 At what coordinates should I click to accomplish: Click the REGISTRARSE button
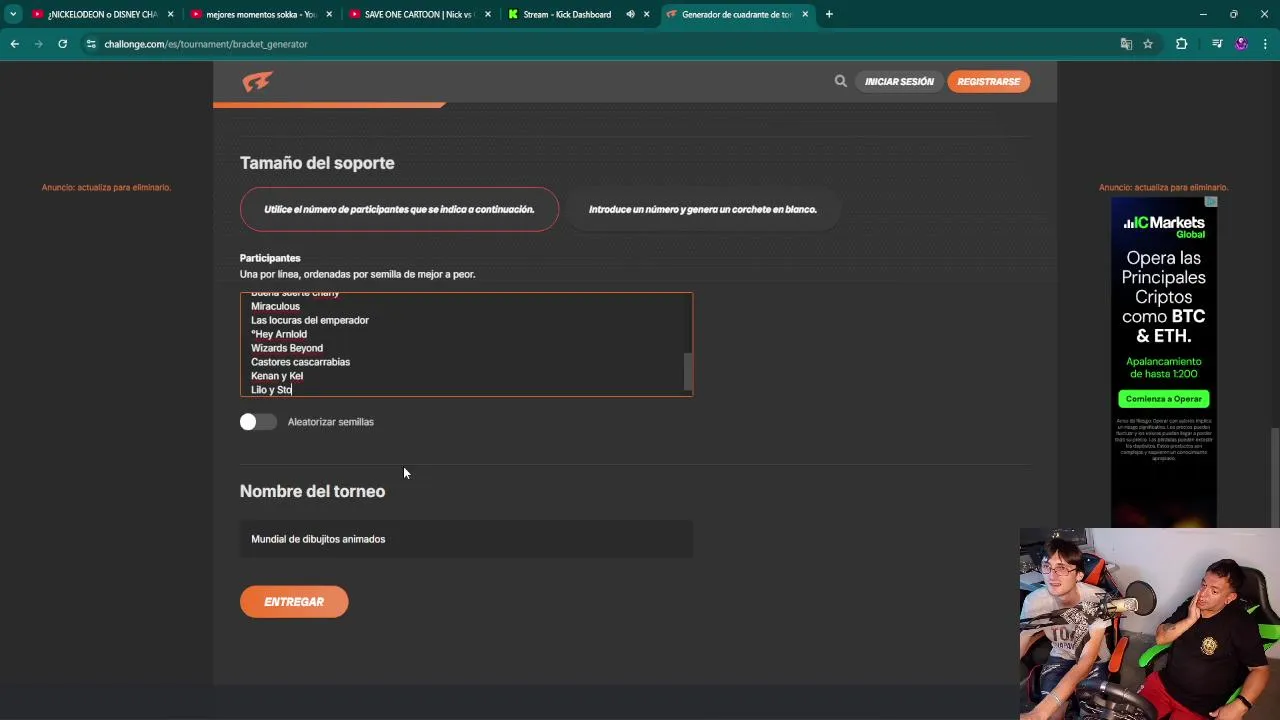tap(988, 81)
